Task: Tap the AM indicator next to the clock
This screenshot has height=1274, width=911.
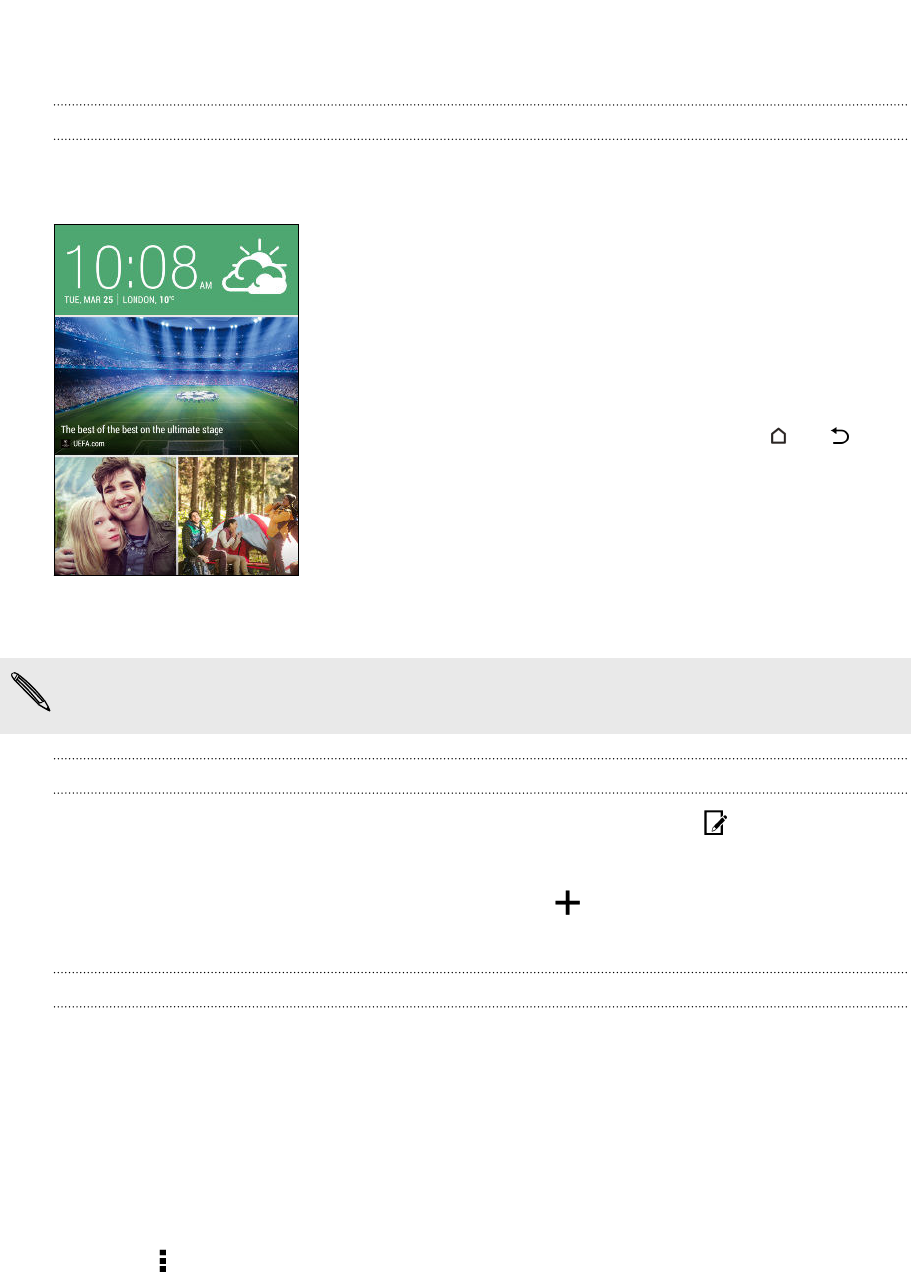Action: 205,285
